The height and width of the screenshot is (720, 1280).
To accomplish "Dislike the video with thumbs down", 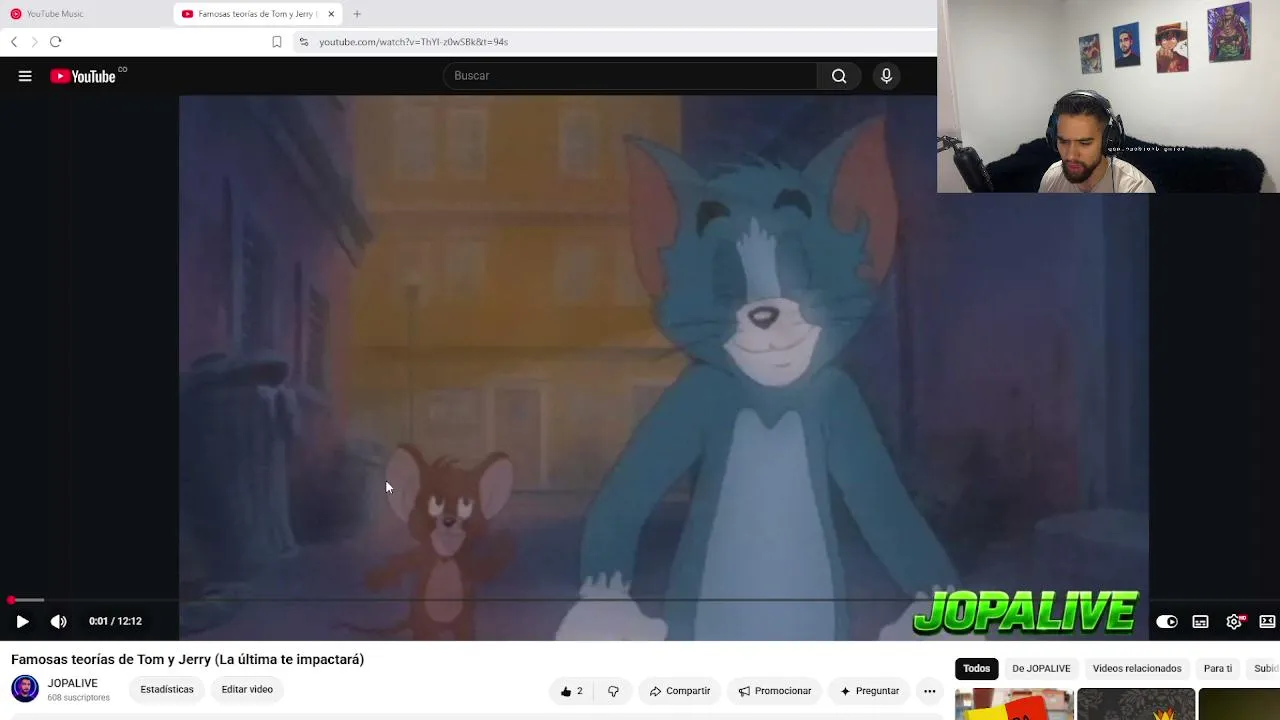I will 613,691.
